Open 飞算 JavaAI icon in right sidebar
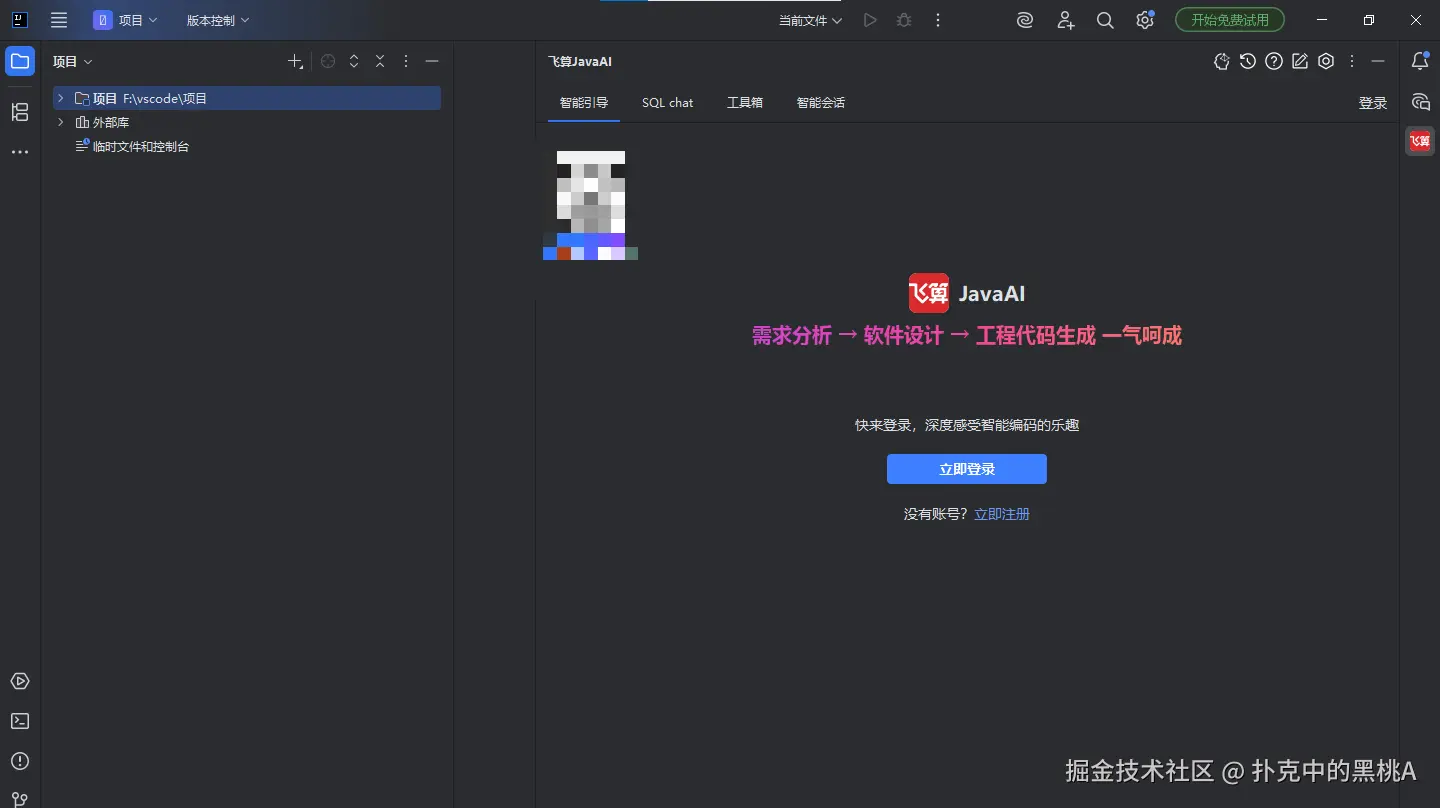Screen dimensions: 1440x808 [x=1420, y=141]
